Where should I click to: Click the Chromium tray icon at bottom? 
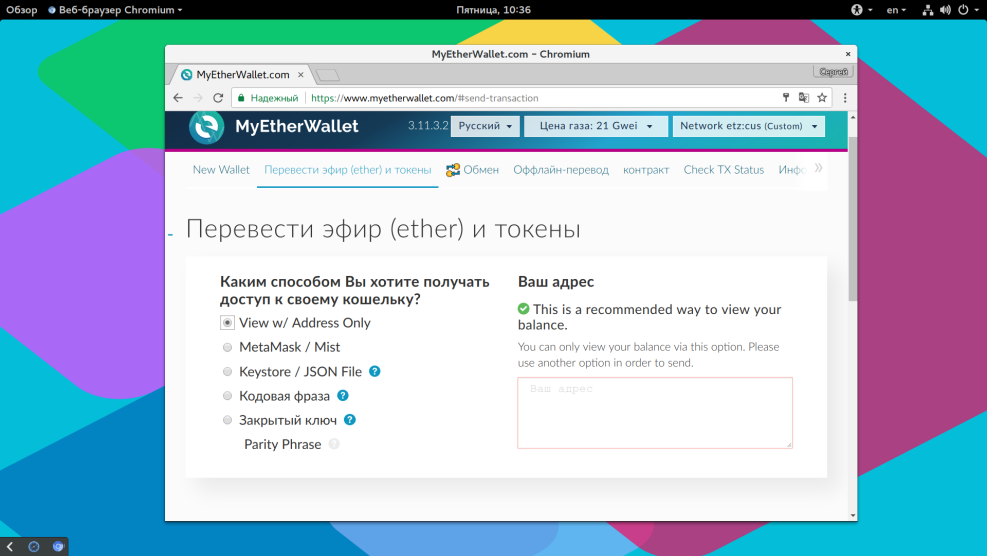(x=58, y=547)
